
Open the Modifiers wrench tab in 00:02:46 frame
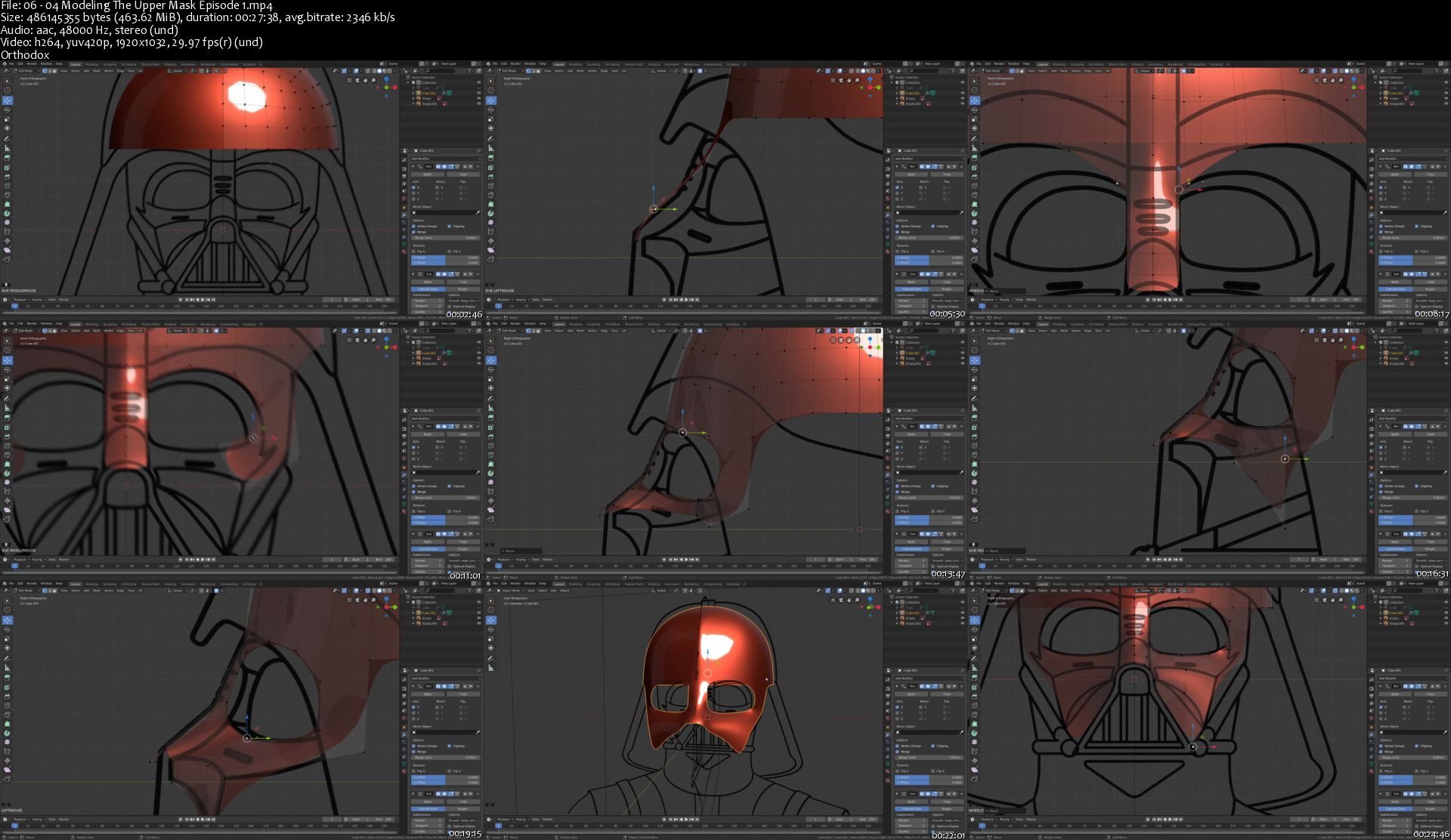[404, 215]
